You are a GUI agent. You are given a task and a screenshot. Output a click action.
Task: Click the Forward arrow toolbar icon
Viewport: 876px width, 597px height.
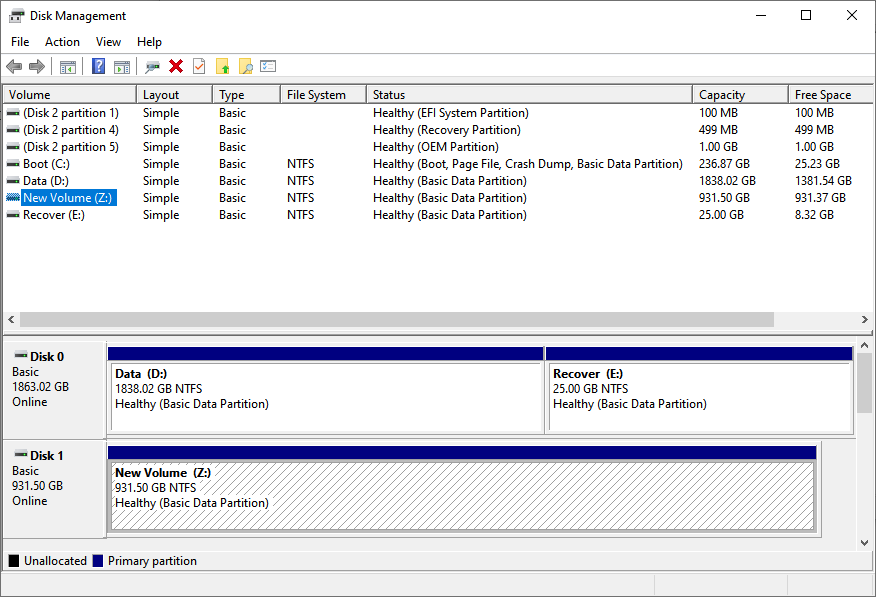37,67
